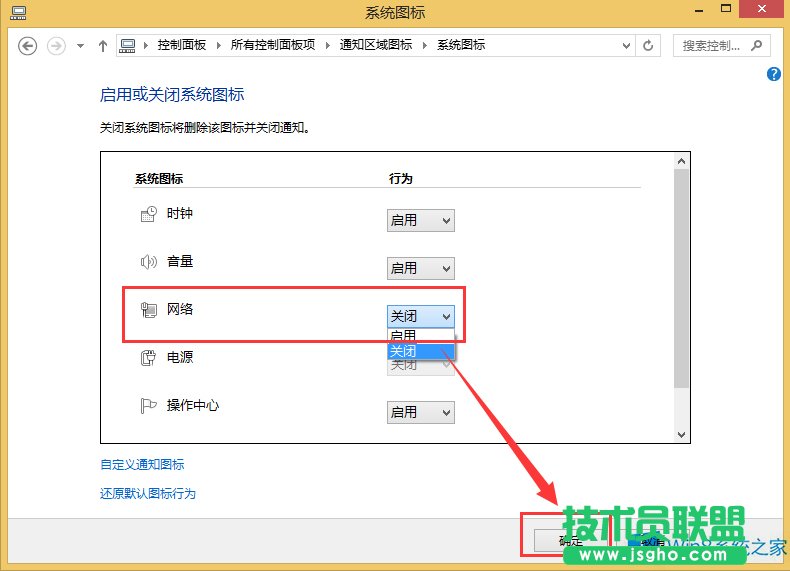The height and width of the screenshot is (571, 790).
Task: Select 控制面板 in the breadcrumb path
Action: coord(181,45)
